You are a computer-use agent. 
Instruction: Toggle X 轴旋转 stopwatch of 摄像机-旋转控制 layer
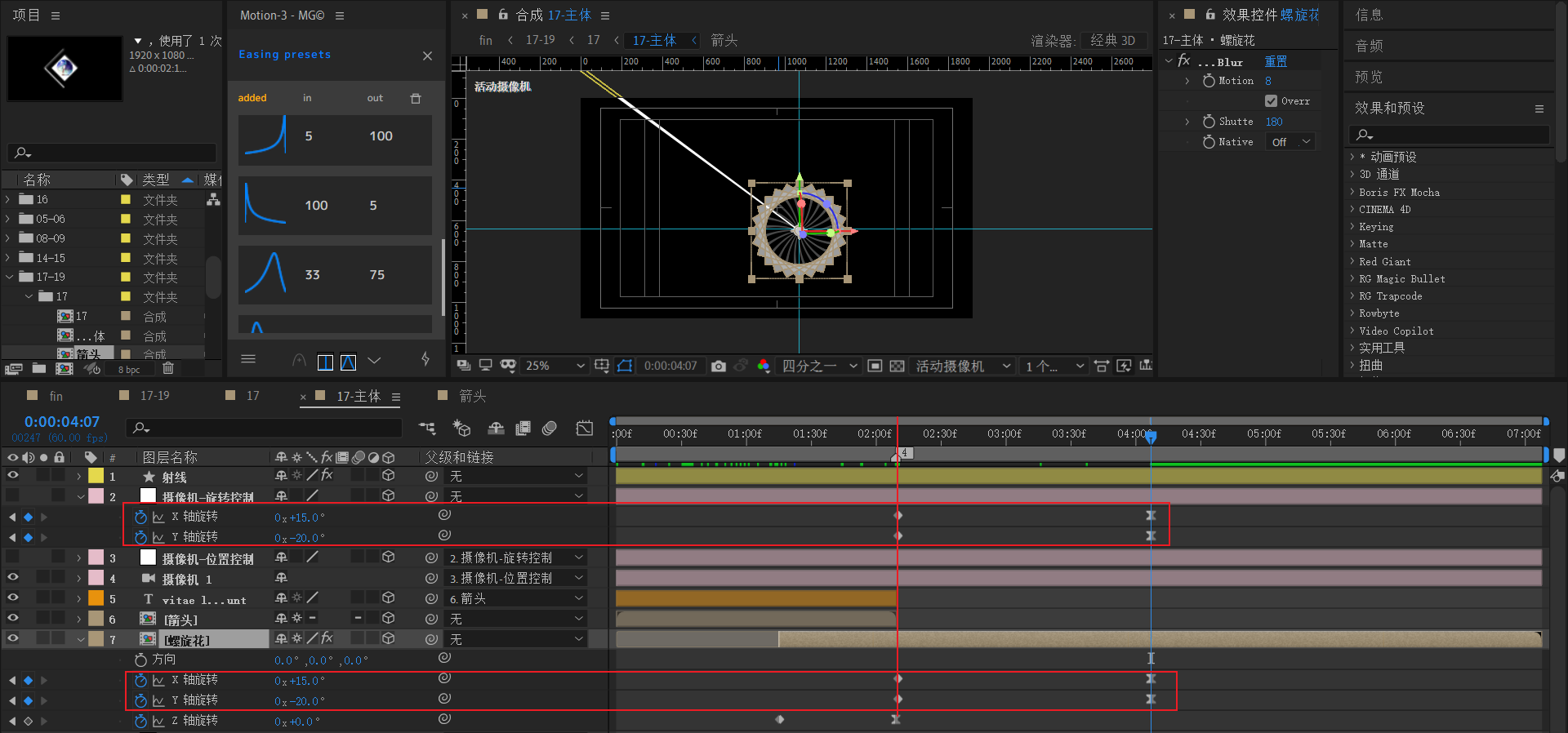click(140, 517)
